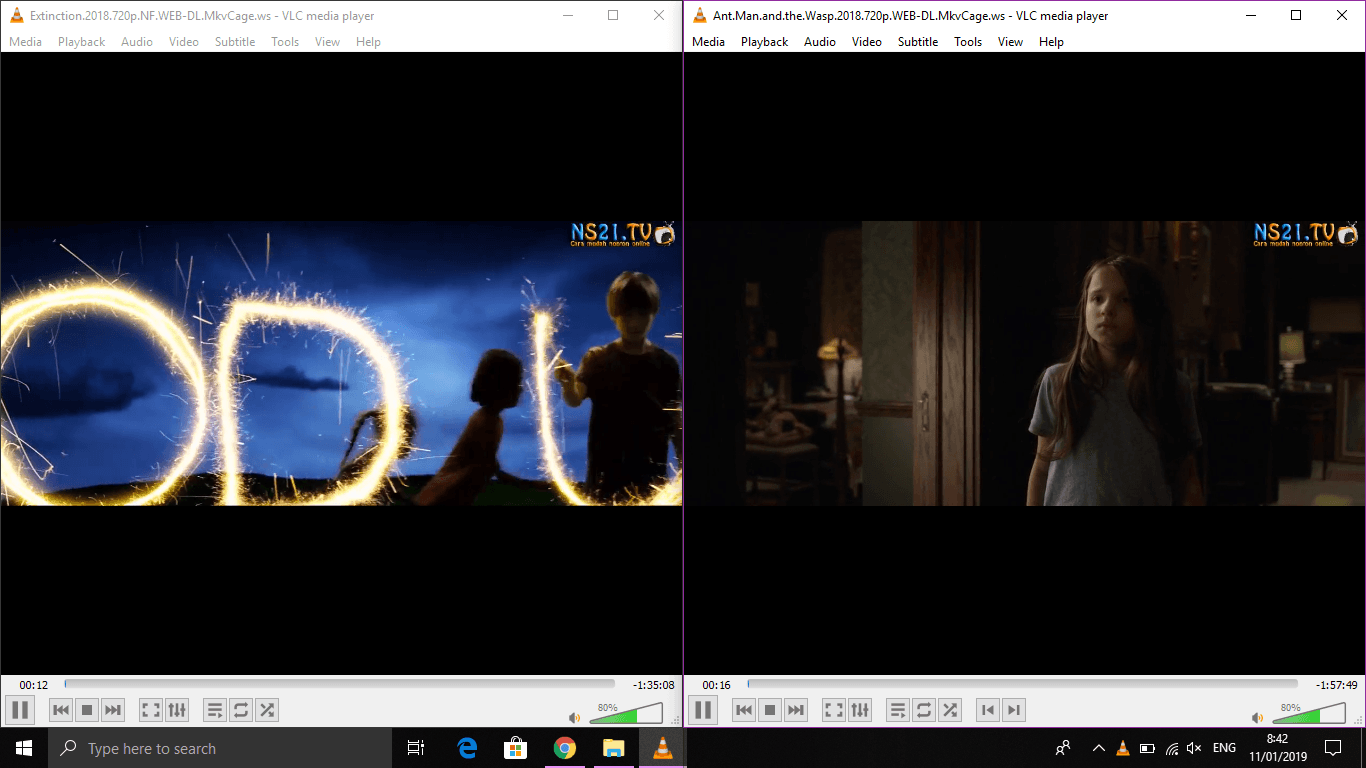Skip to next media in Extinction window
This screenshot has width=1366, height=768.
click(113, 710)
